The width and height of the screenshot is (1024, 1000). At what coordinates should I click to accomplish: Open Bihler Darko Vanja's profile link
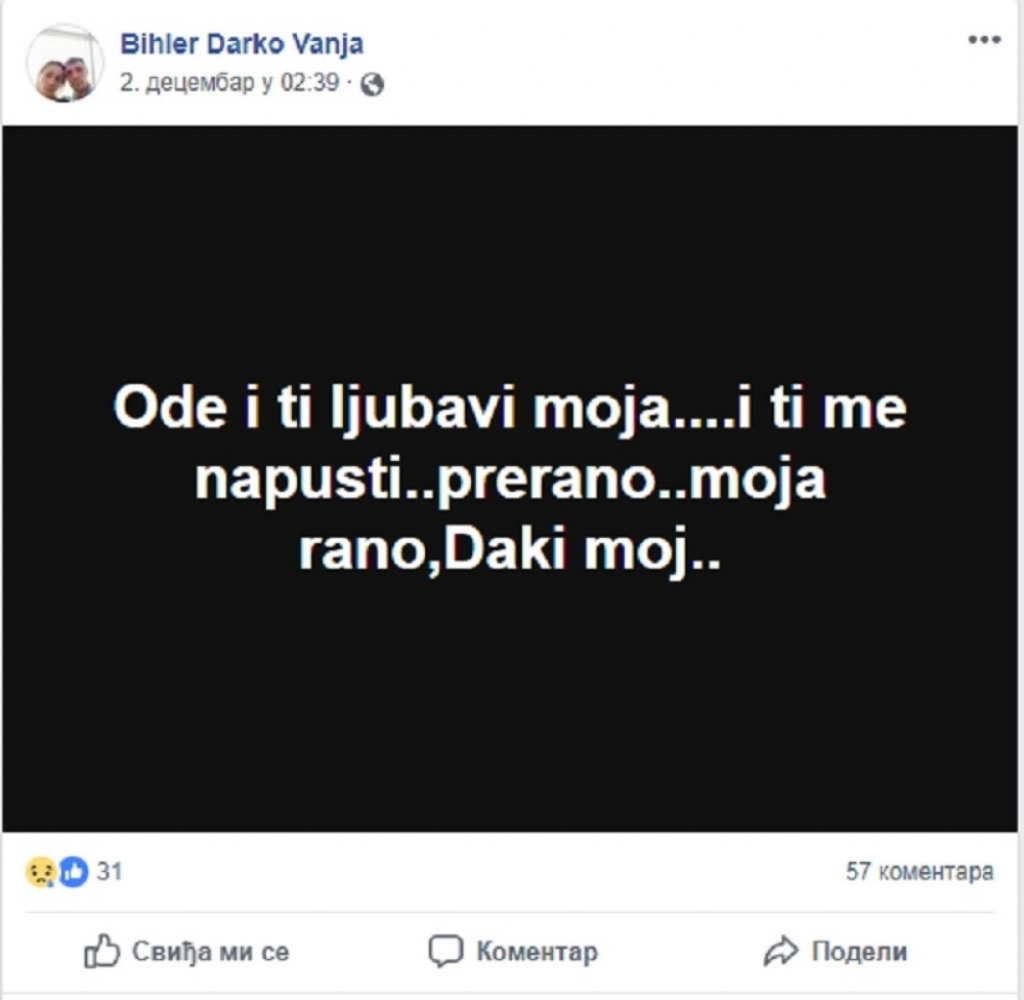[243, 42]
